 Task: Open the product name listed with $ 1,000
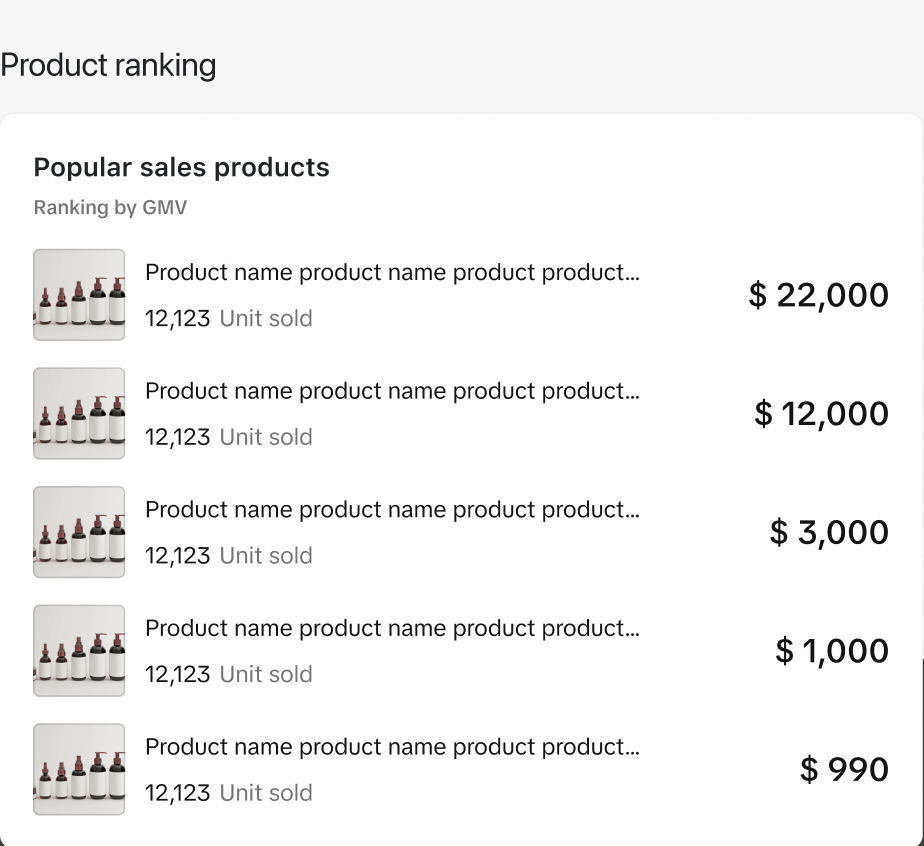click(x=392, y=629)
